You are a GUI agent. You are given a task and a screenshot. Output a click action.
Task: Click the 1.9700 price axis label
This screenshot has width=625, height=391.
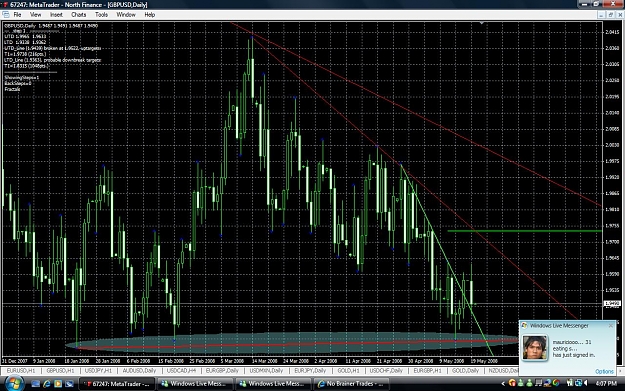coord(612,242)
